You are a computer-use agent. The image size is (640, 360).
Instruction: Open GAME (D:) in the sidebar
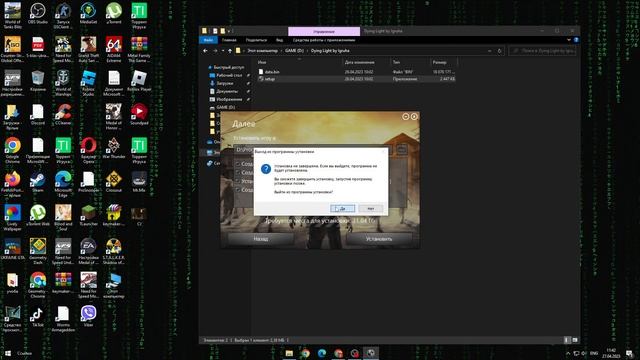pyautogui.click(x=225, y=107)
